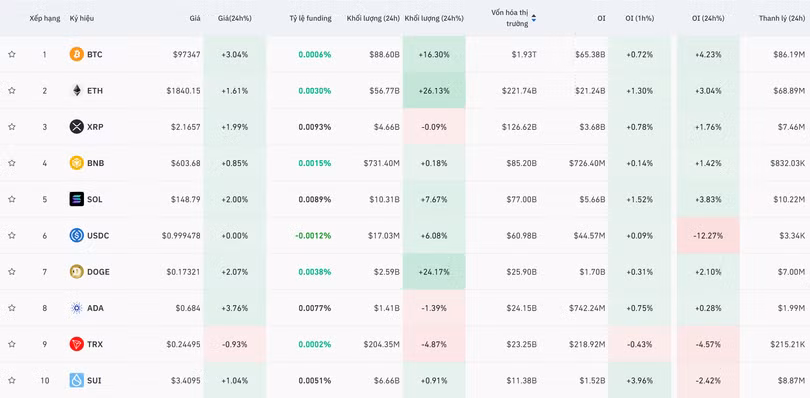Click DOGE price $0.17321
The image size is (810, 398).
(x=183, y=271)
